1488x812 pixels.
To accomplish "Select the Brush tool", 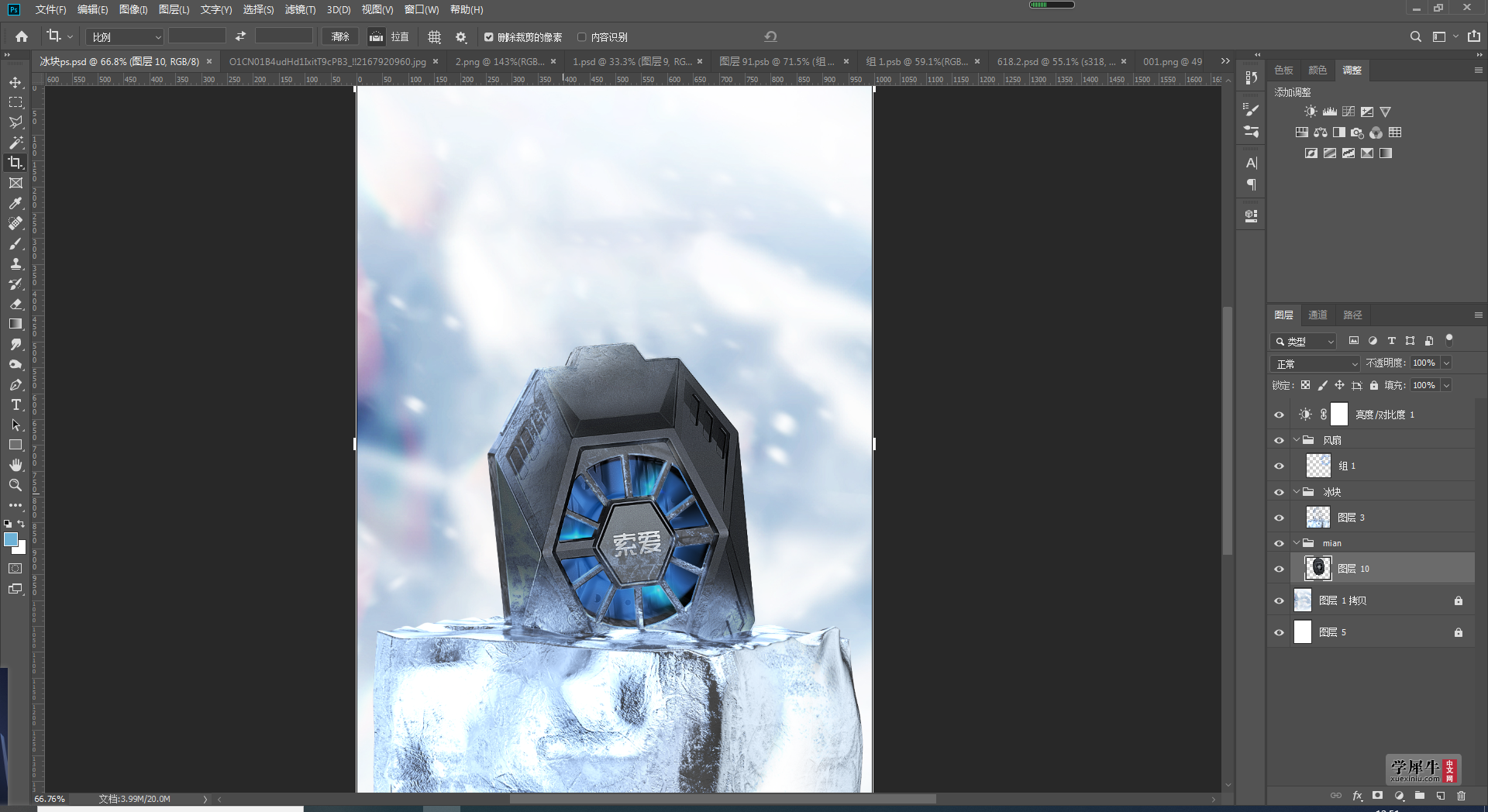I will coord(15,243).
